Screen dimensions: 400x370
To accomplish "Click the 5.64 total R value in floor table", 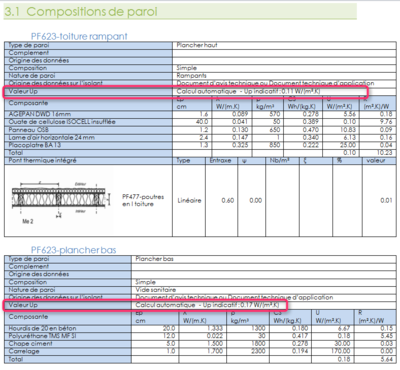I will coord(387,359).
